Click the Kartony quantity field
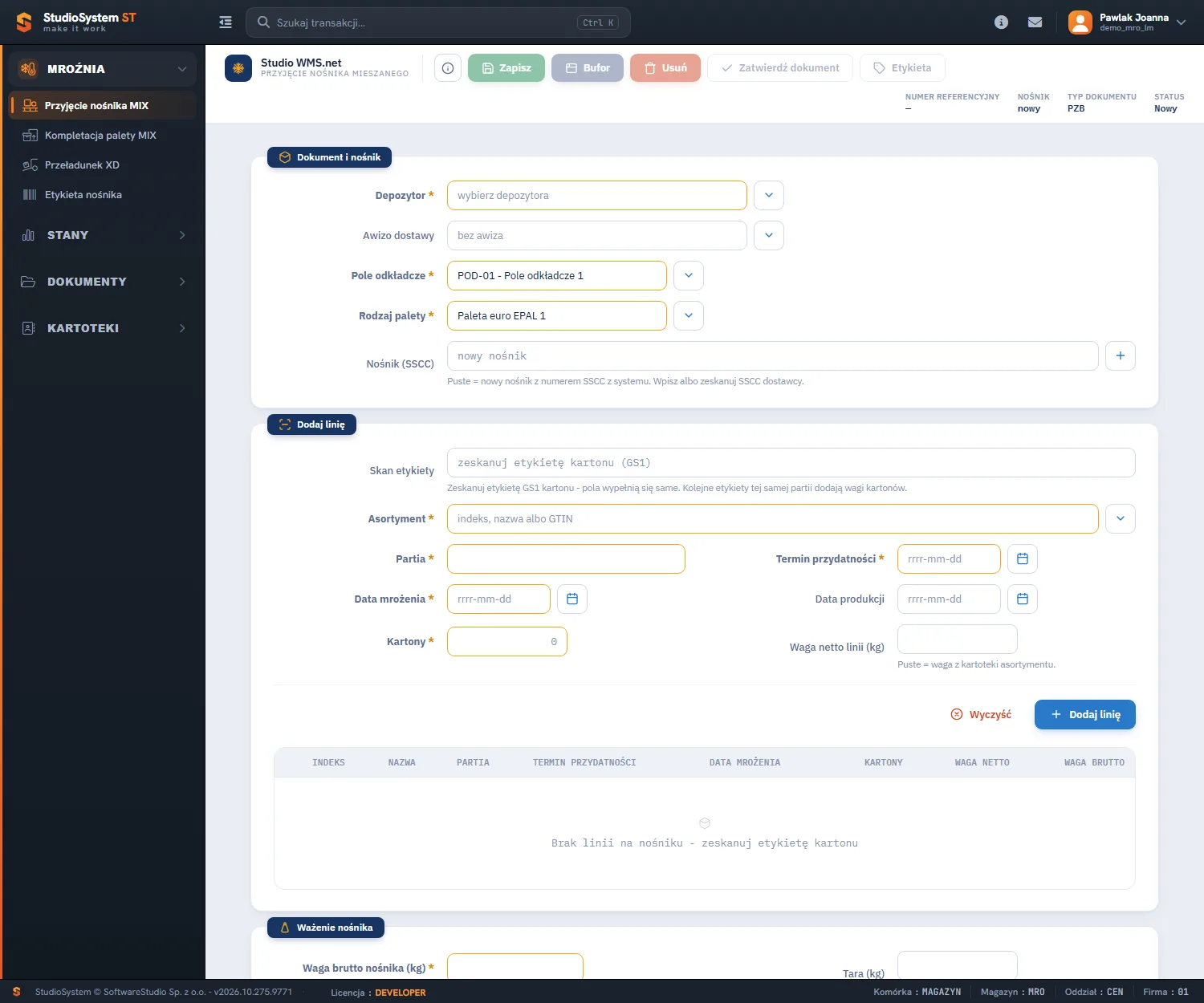This screenshot has width=1204, height=1003. tap(507, 641)
